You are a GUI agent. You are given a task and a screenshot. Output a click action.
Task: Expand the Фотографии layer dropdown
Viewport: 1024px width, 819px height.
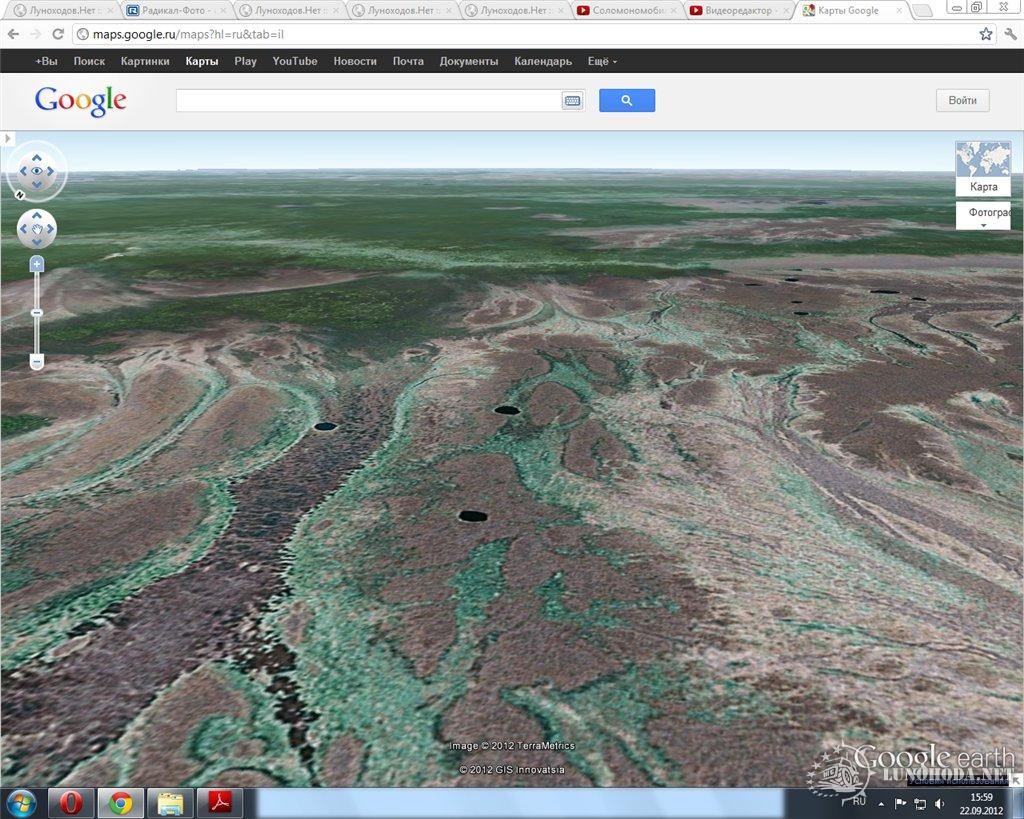984,216
